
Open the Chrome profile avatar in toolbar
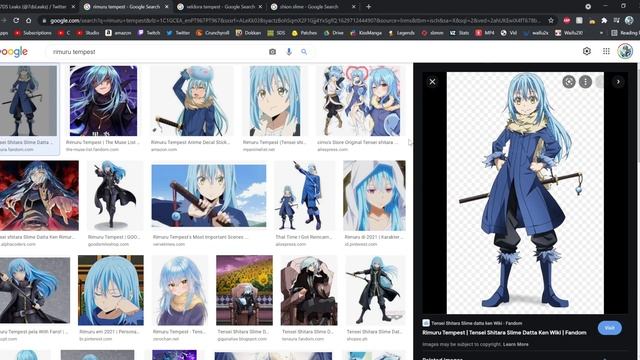tap(629, 20)
